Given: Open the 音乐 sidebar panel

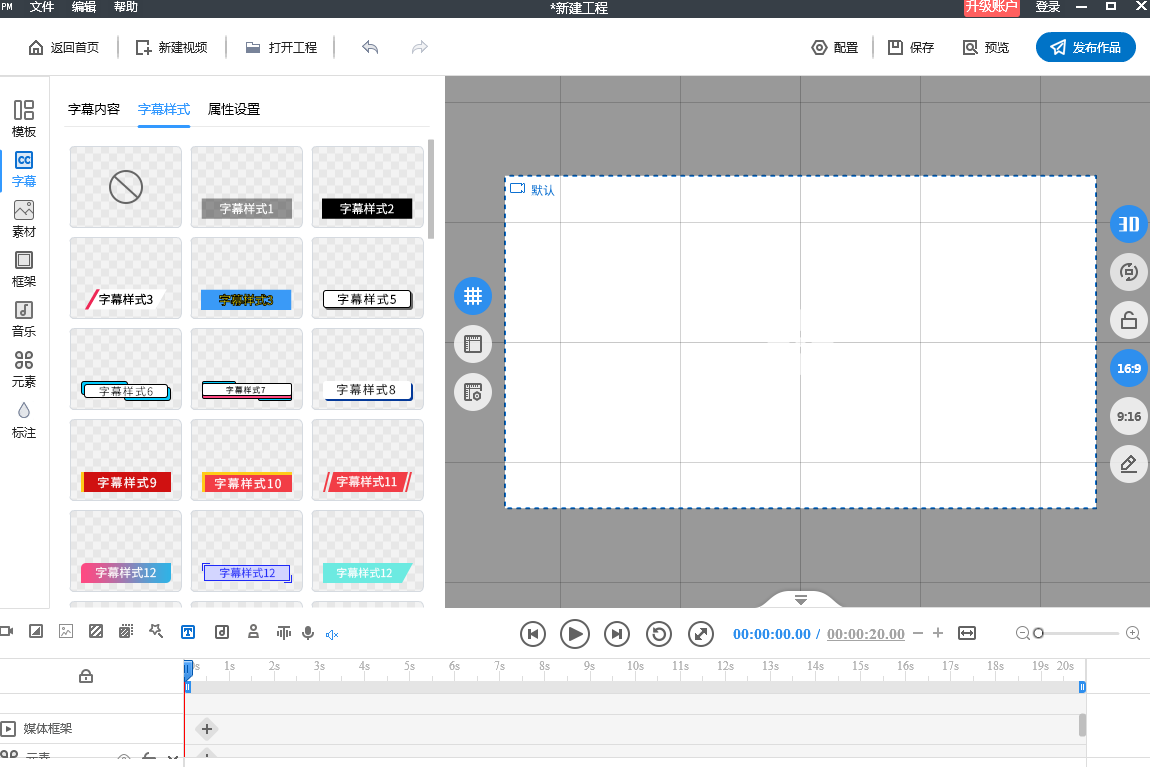Looking at the screenshot, I should pyautogui.click(x=23, y=319).
